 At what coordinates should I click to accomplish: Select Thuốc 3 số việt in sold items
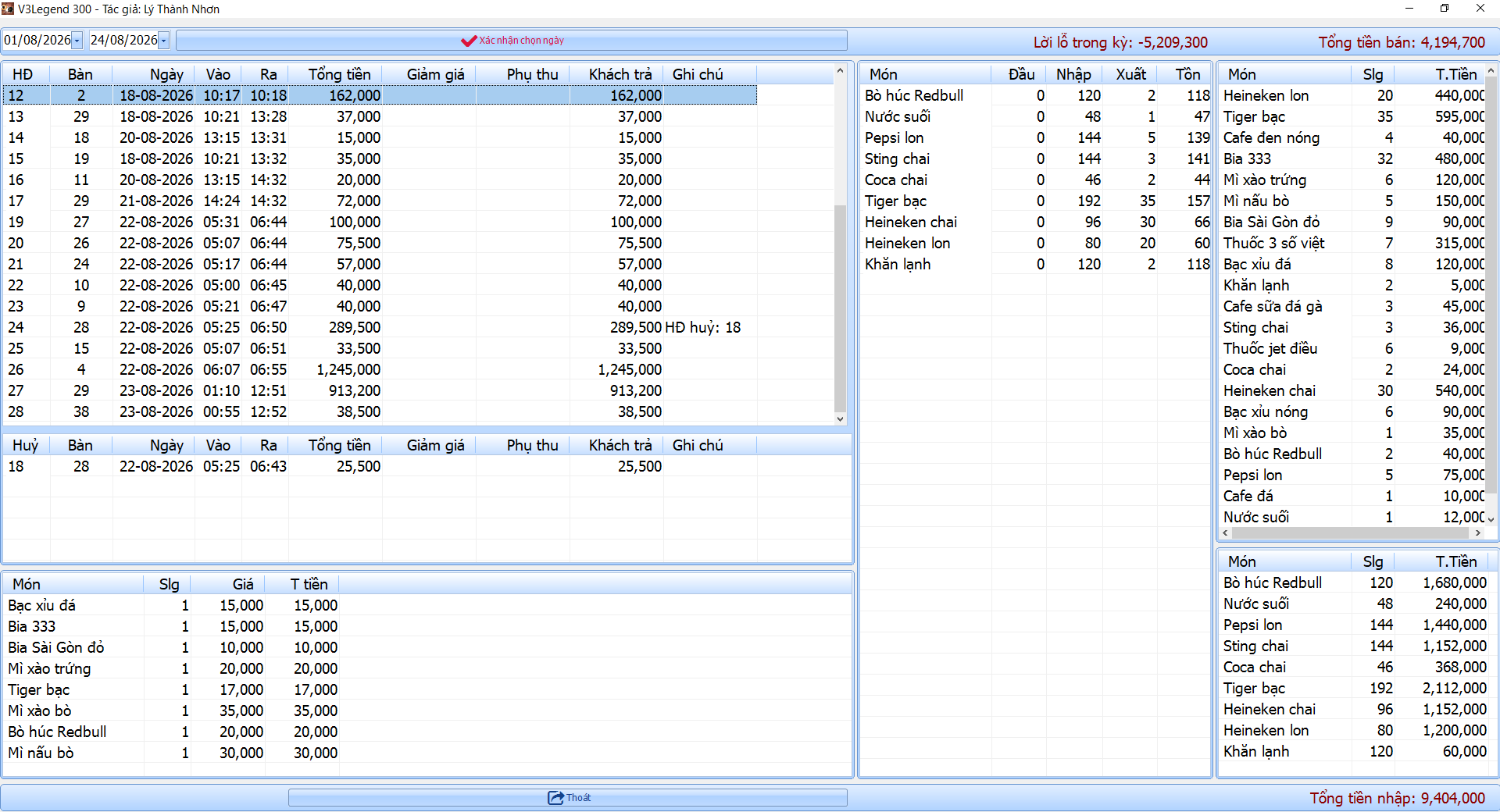1352,243
